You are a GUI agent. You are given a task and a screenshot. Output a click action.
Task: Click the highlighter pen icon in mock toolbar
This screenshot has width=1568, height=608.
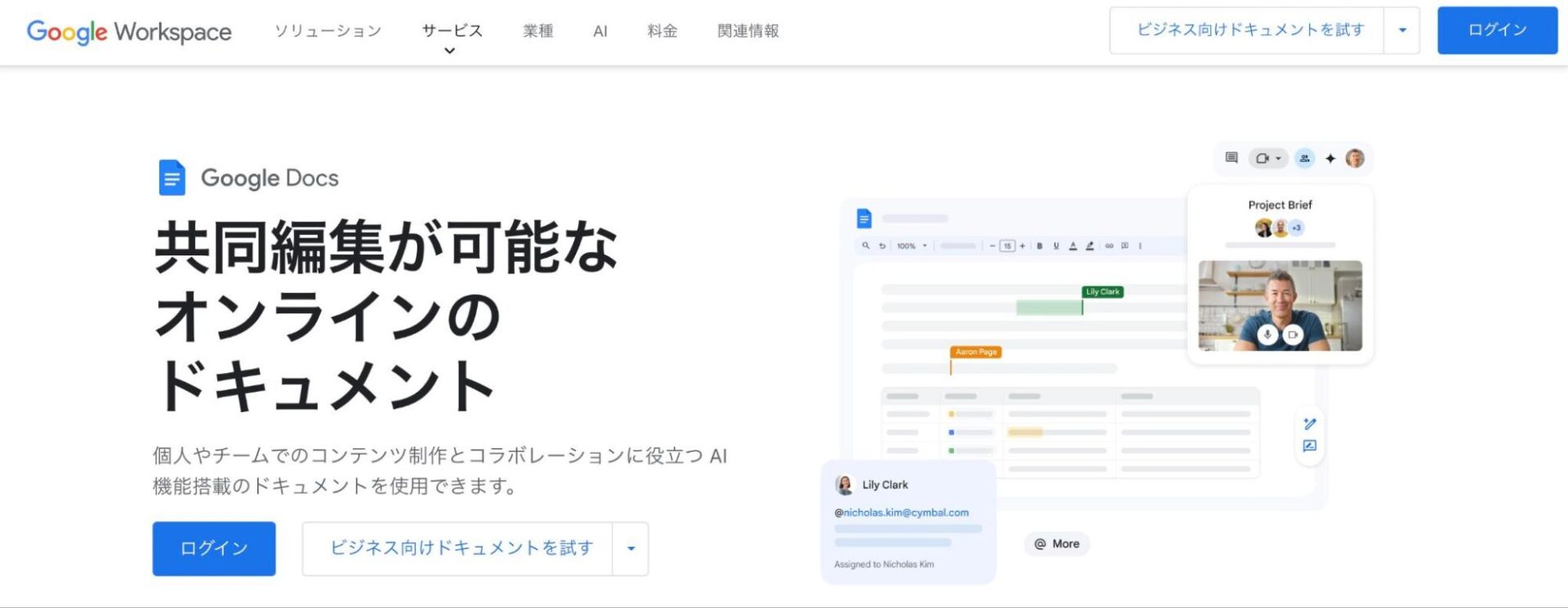point(1090,246)
